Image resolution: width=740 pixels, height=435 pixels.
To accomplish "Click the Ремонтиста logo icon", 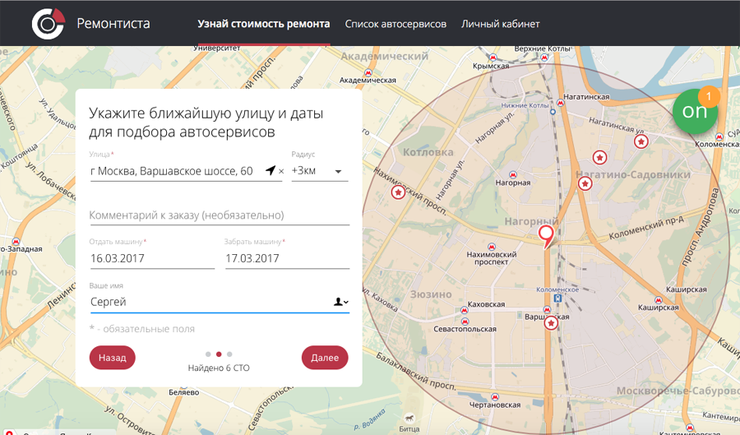I will coord(48,23).
